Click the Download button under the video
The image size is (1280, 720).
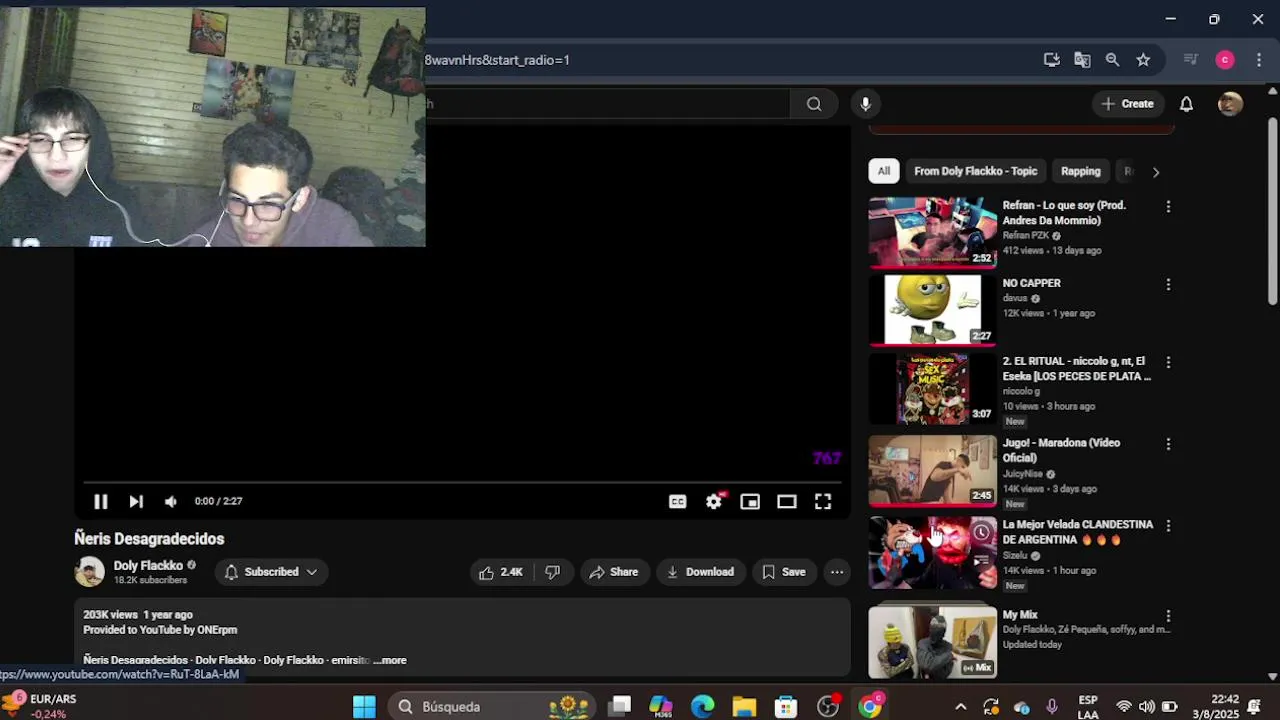(x=700, y=572)
